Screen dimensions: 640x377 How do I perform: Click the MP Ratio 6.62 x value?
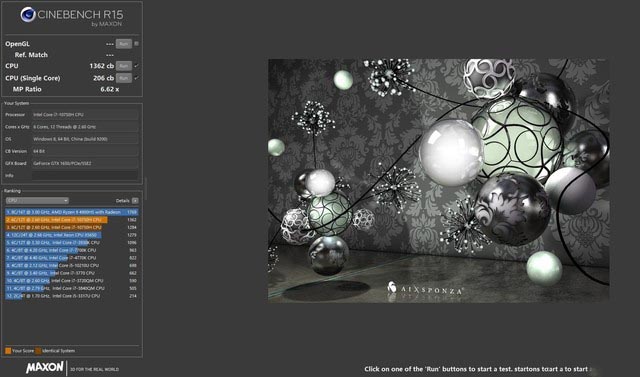(x=110, y=89)
